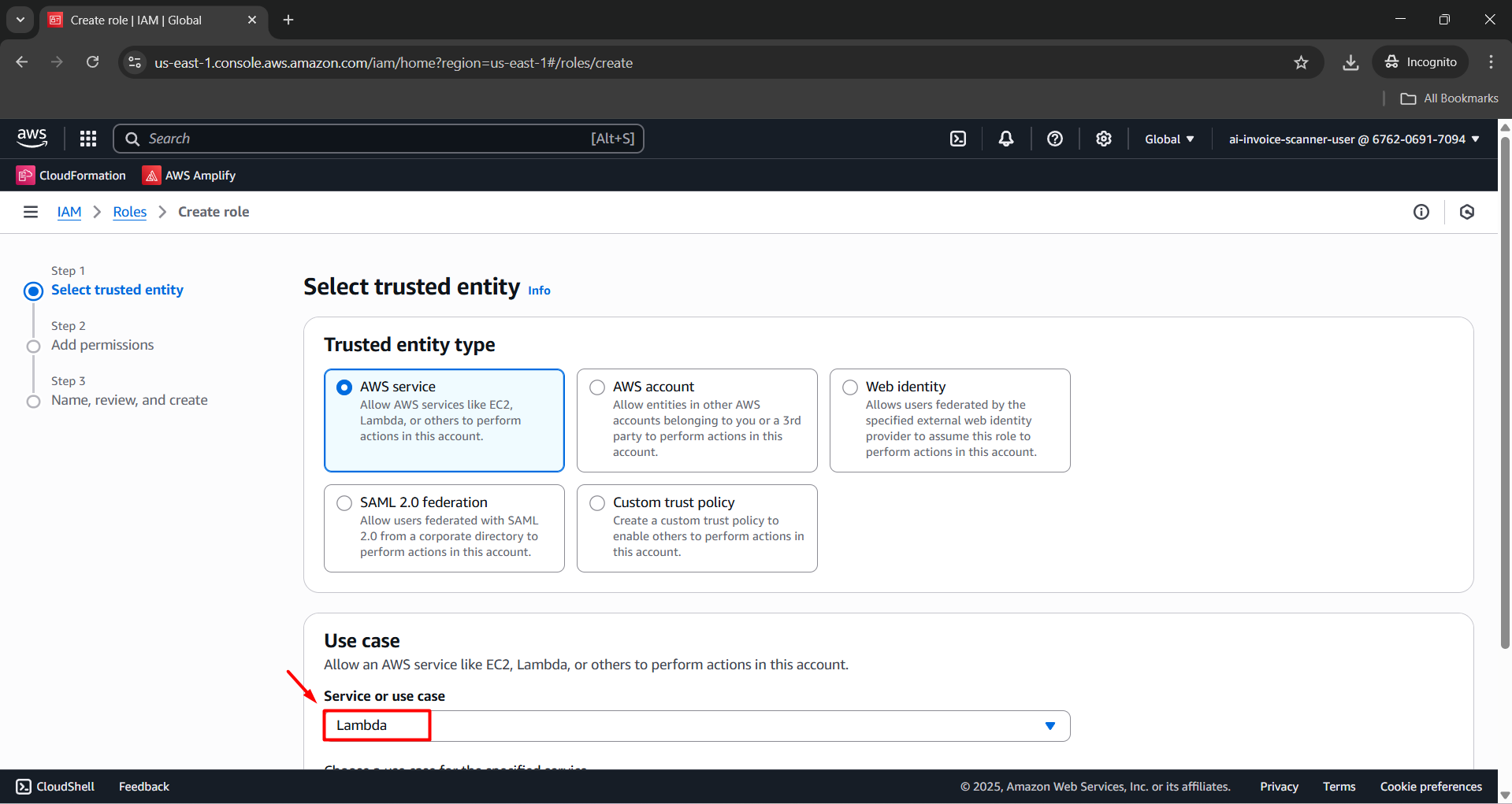Image resolution: width=1512 pixels, height=804 pixels.
Task: Expand the ai-invoice-scanner-user account menu
Action: pos(1352,139)
